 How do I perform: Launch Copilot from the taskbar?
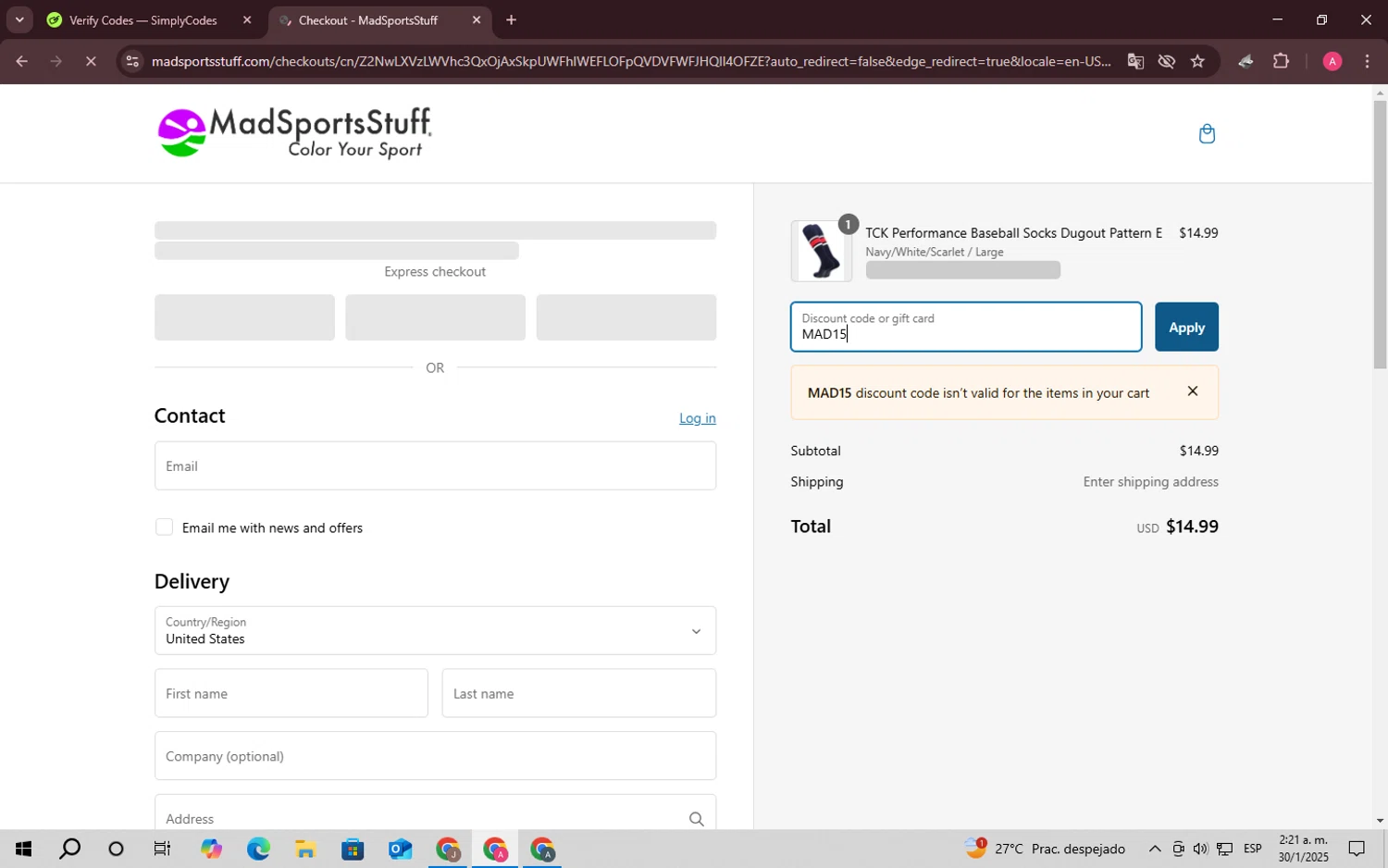click(x=211, y=849)
